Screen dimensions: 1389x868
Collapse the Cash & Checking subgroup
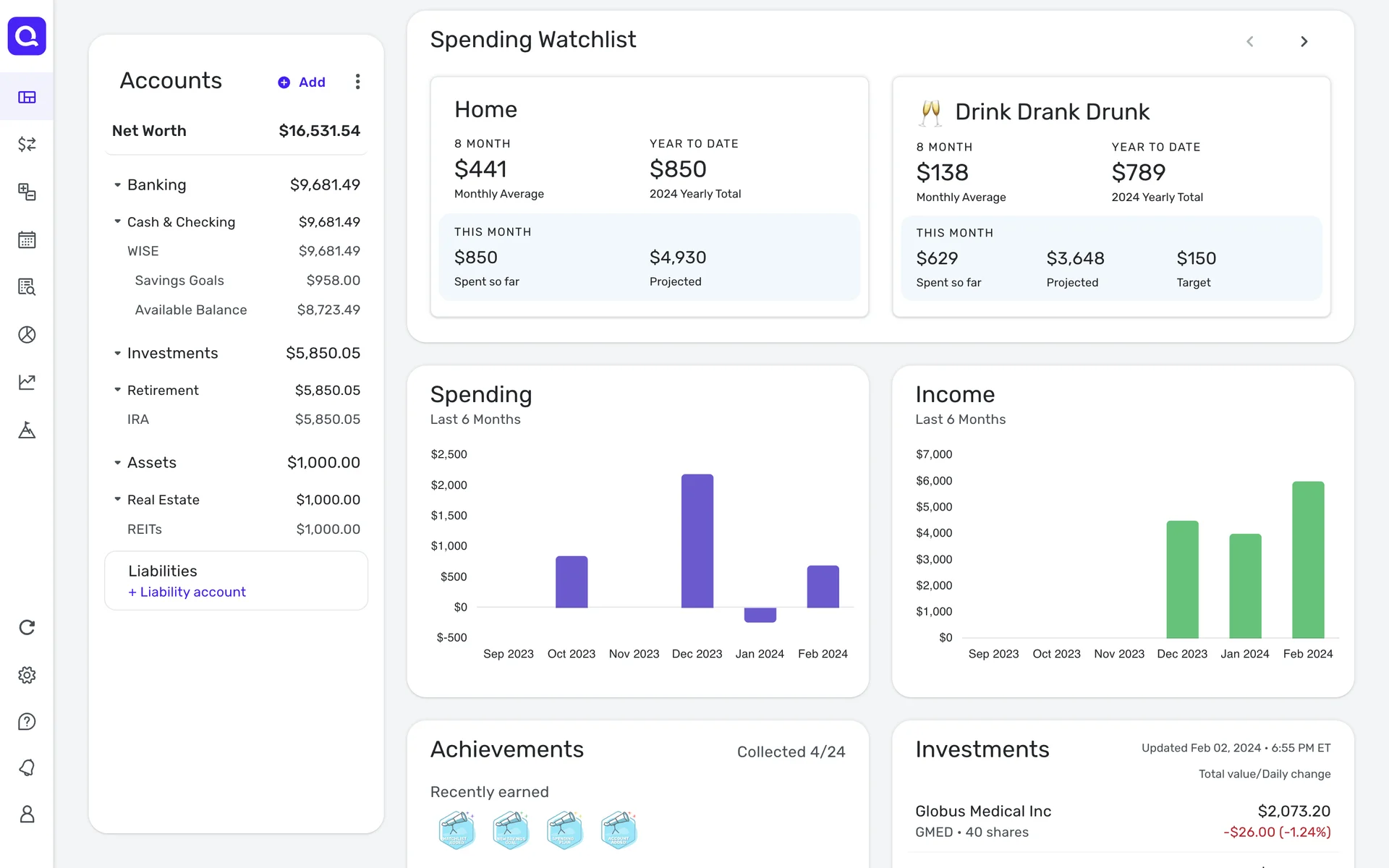(117, 221)
